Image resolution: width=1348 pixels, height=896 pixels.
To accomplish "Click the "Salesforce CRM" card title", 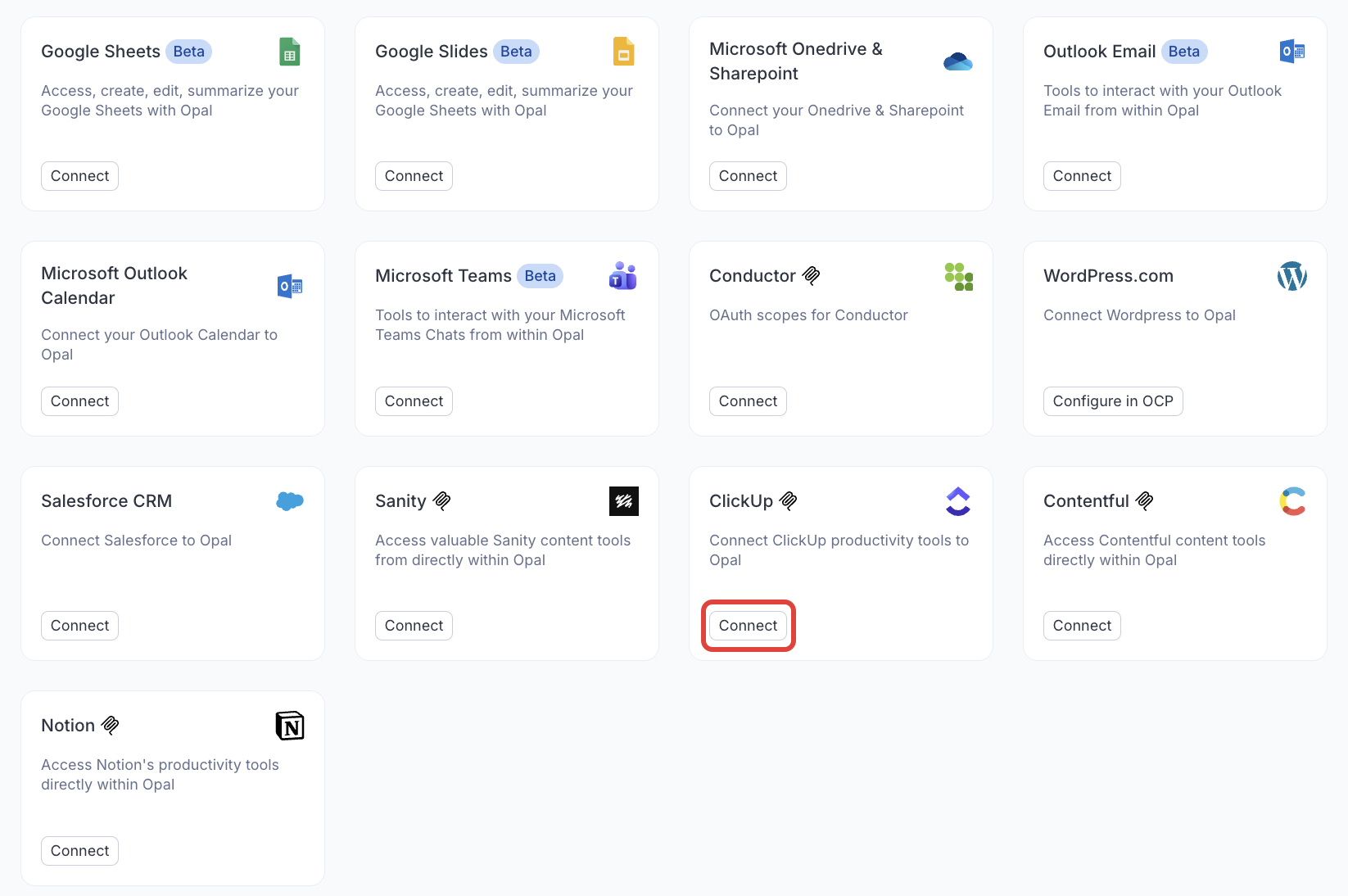I will coord(106,501).
